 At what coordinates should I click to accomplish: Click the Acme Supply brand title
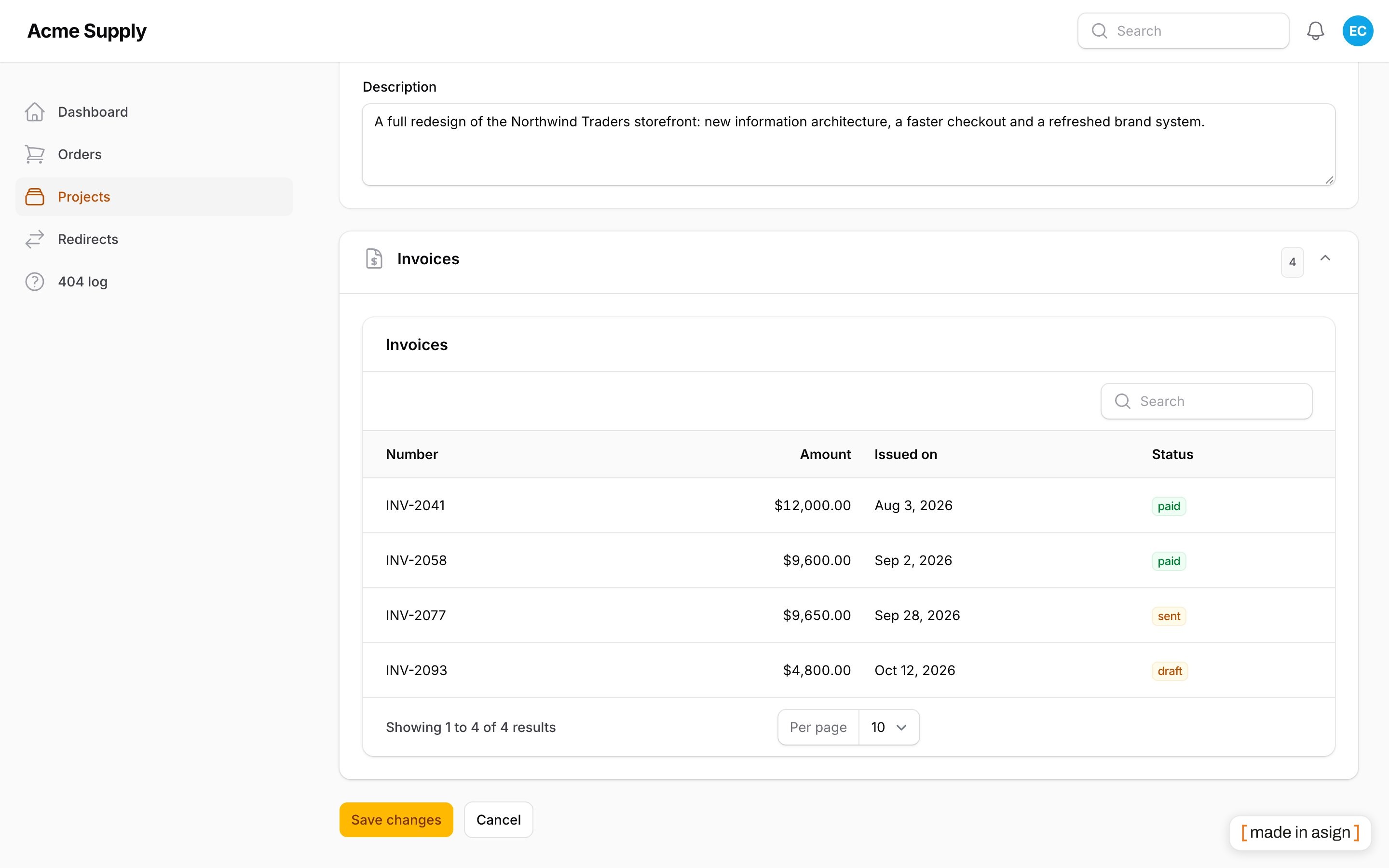[87, 31]
